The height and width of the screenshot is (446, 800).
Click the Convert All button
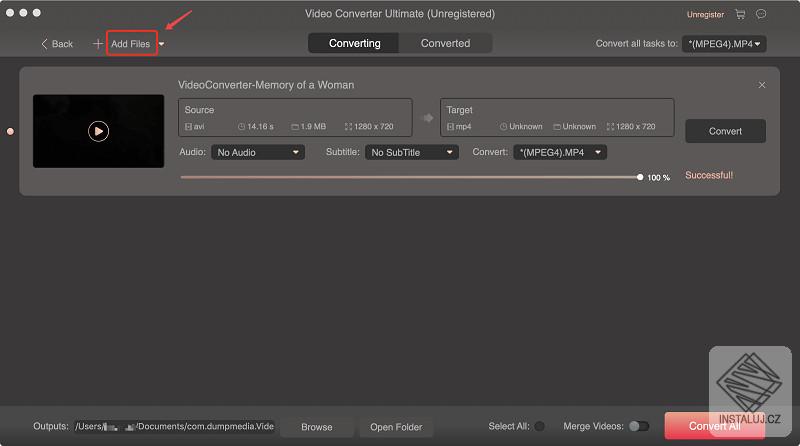click(714, 426)
